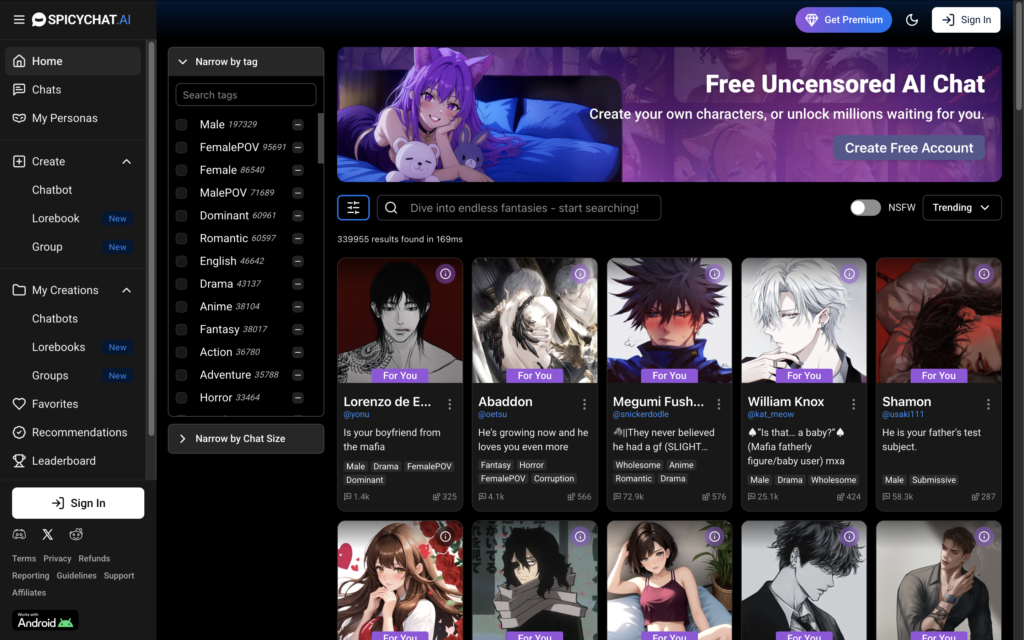1024x640 pixels.
Task: Click Create Free Account banner button
Action: pos(908,148)
